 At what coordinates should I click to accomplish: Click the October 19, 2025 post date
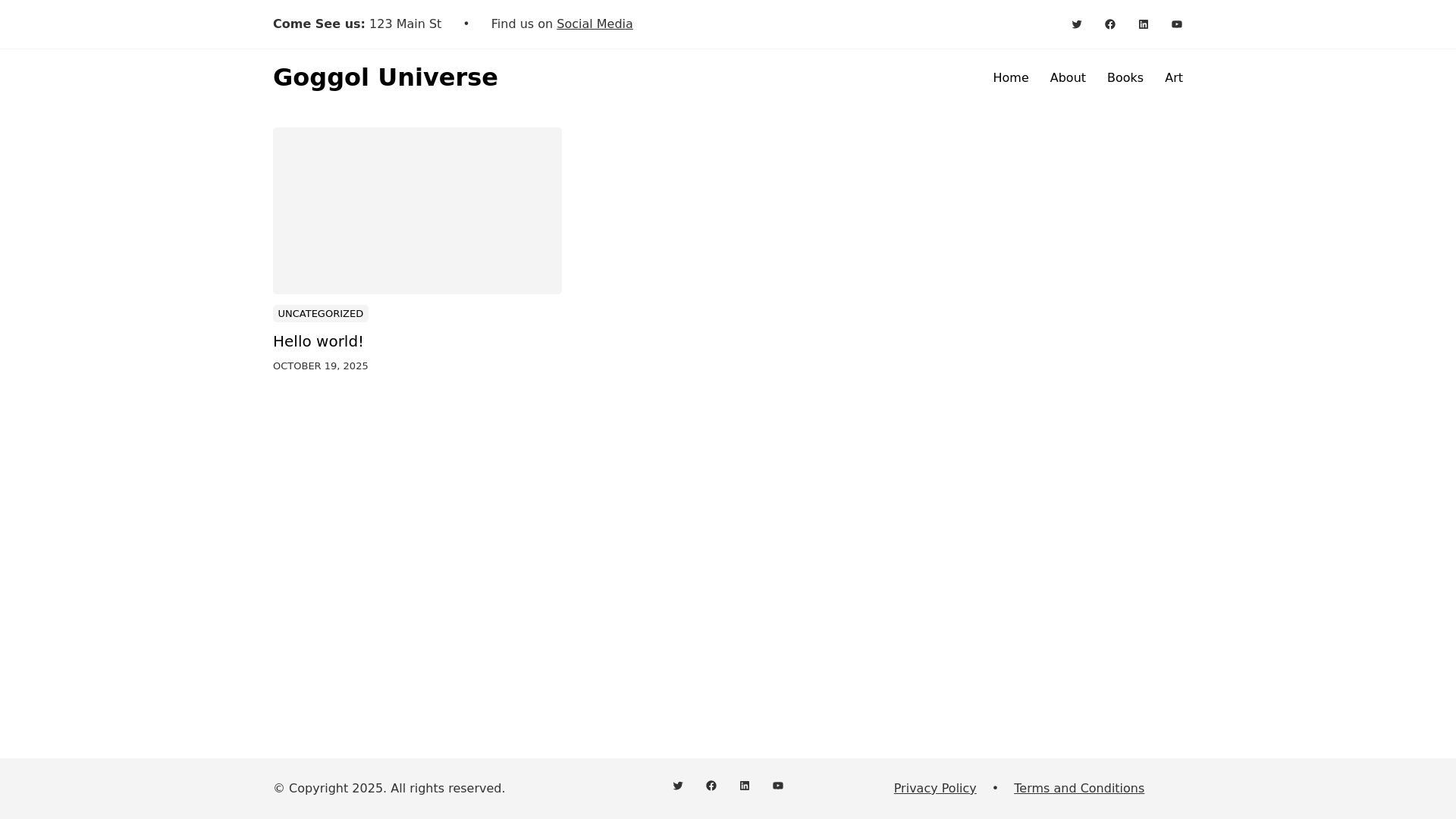[320, 366]
